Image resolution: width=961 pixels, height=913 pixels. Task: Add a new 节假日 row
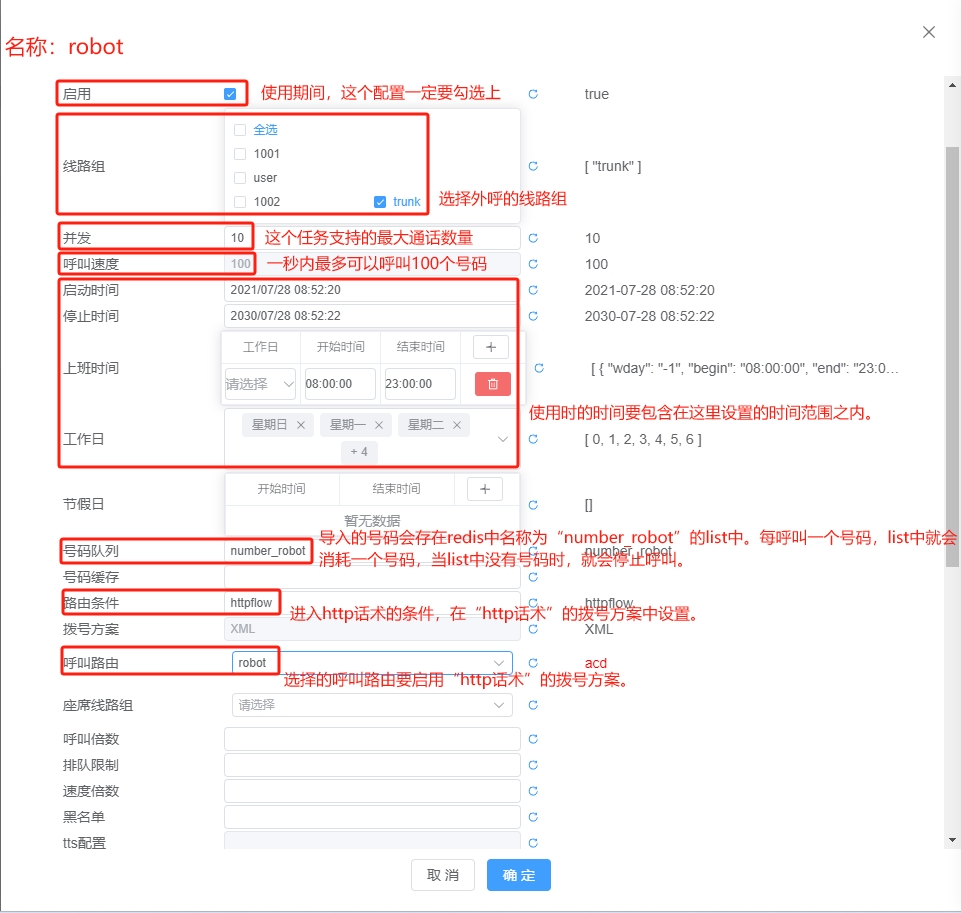pyautogui.click(x=485, y=489)
